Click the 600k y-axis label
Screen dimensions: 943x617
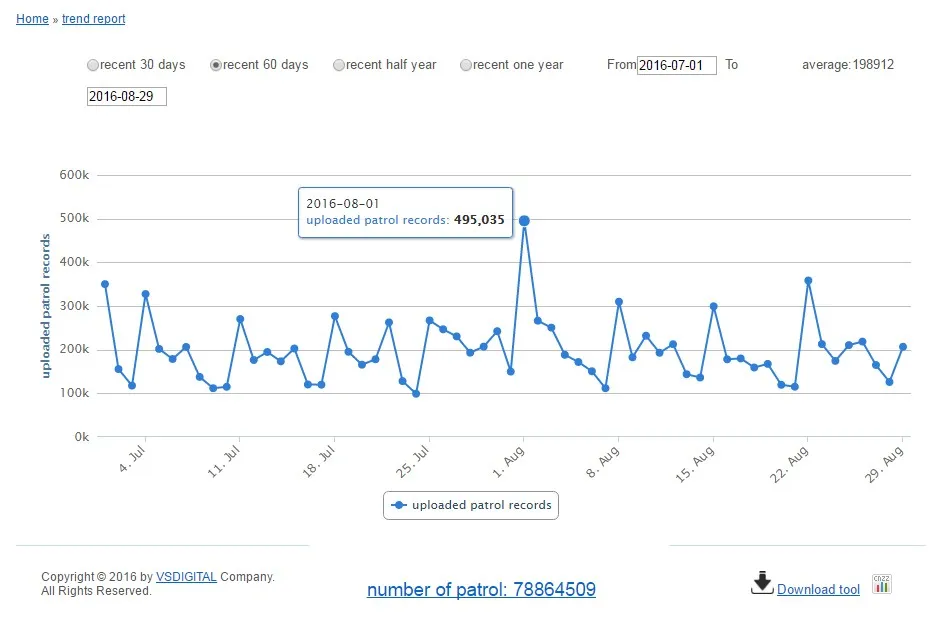click(x=74, y=175)
